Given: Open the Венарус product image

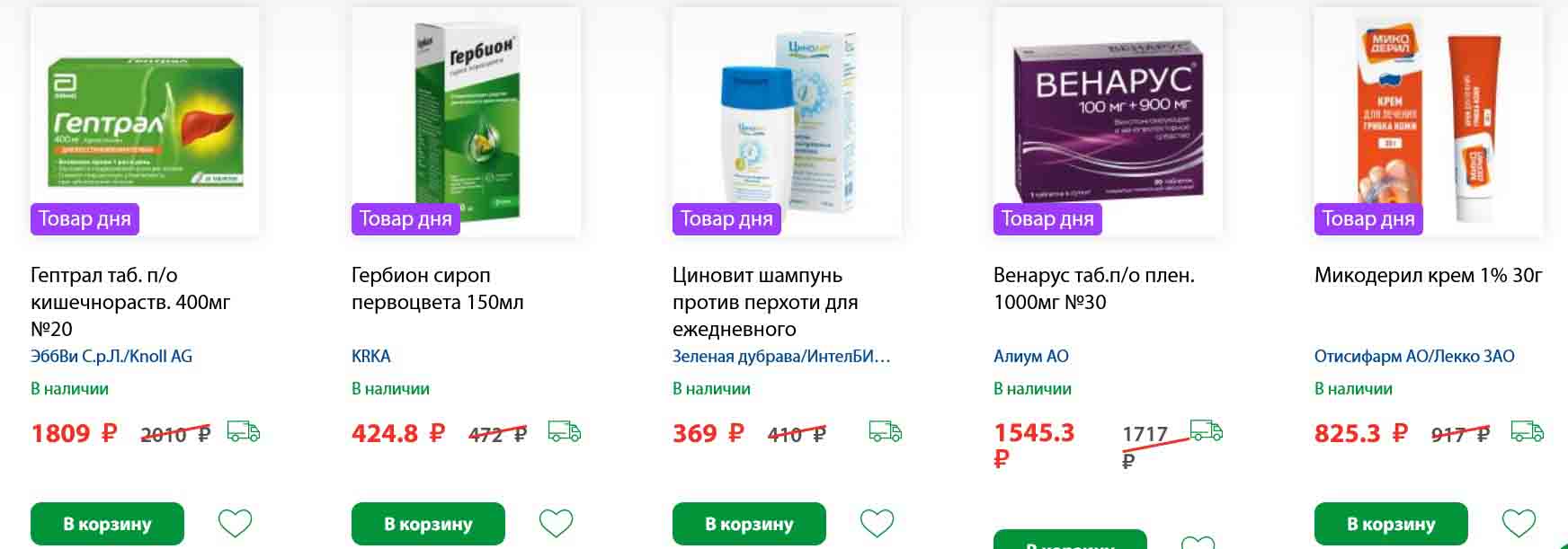Looking at the screenshot, I should [x=1108, y=122].
